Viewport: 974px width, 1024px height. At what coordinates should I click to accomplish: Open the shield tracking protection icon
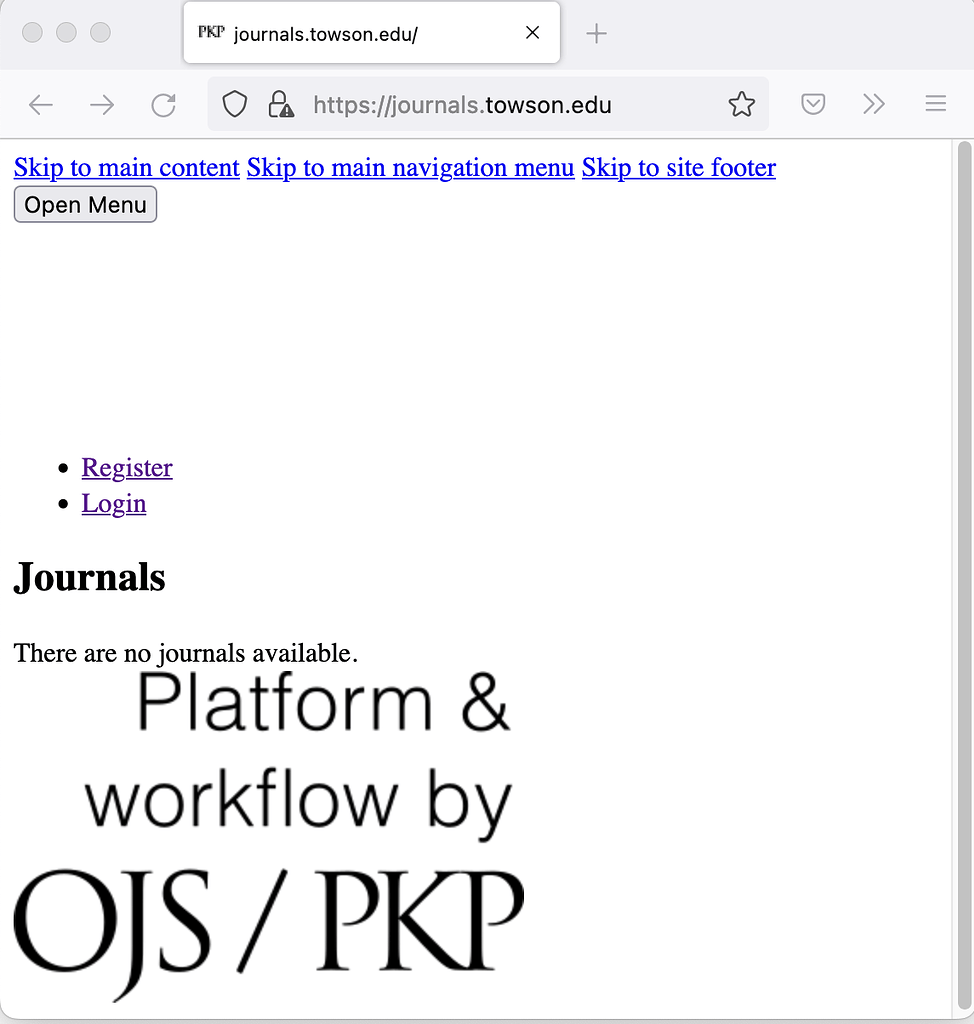point(234,105)
